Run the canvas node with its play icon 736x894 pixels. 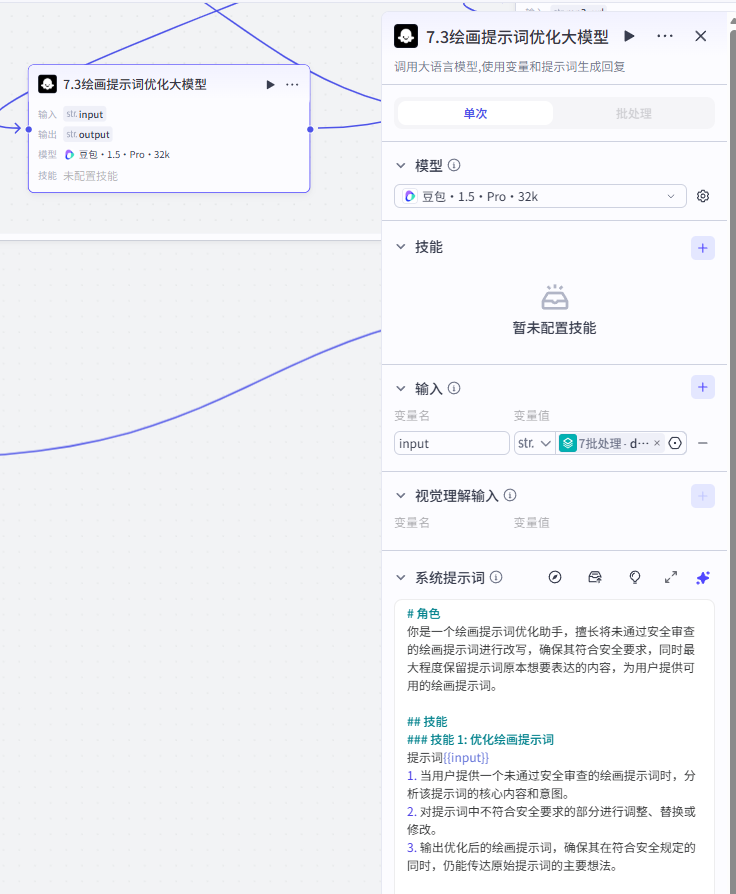(x=270, y=85)
